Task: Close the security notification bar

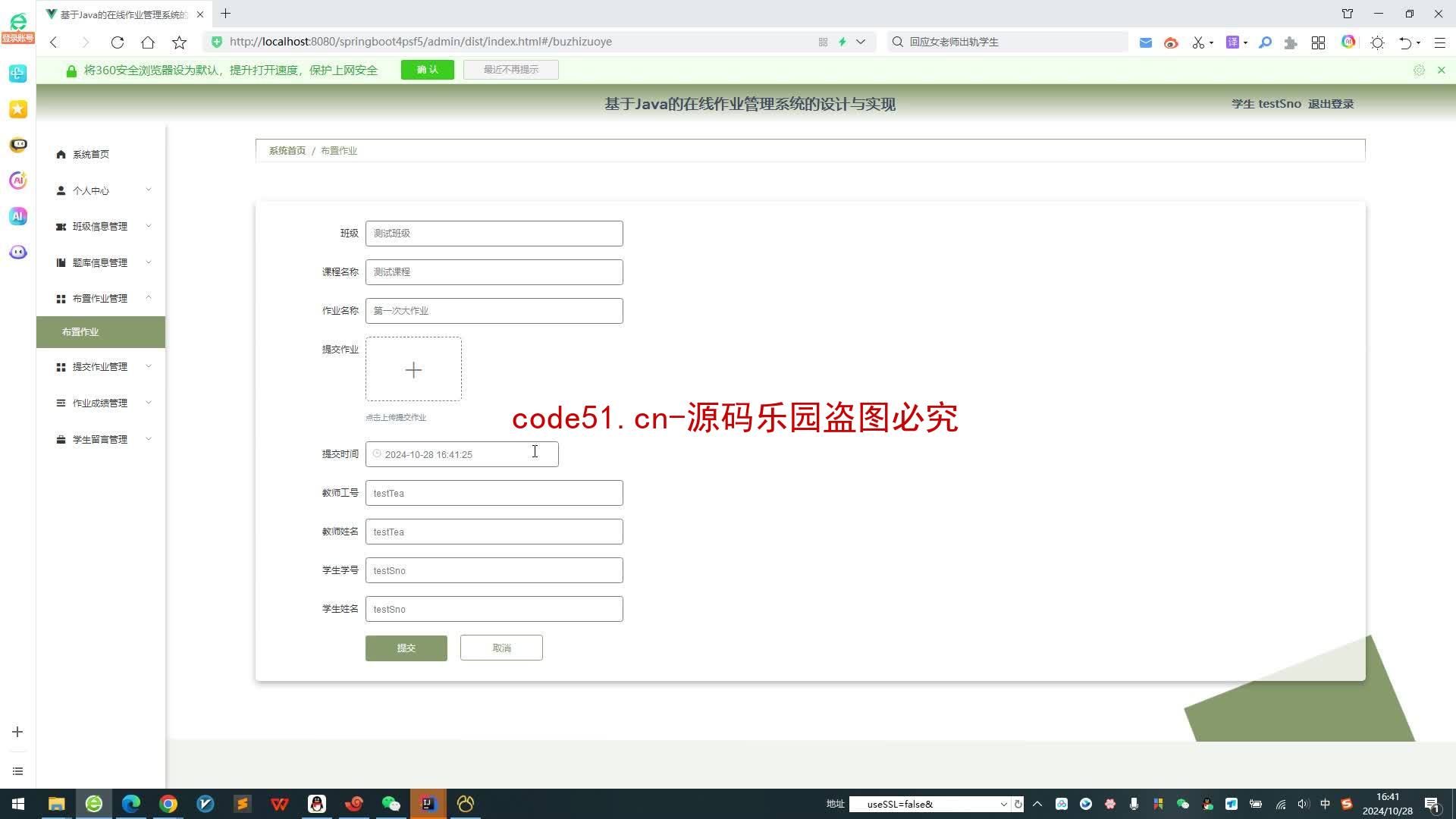Action: (1442, 70)
